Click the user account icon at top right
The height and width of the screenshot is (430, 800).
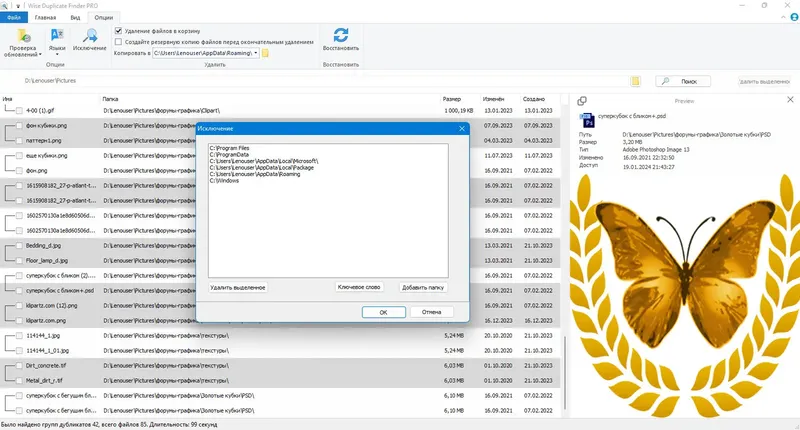[x=794, y=17]
